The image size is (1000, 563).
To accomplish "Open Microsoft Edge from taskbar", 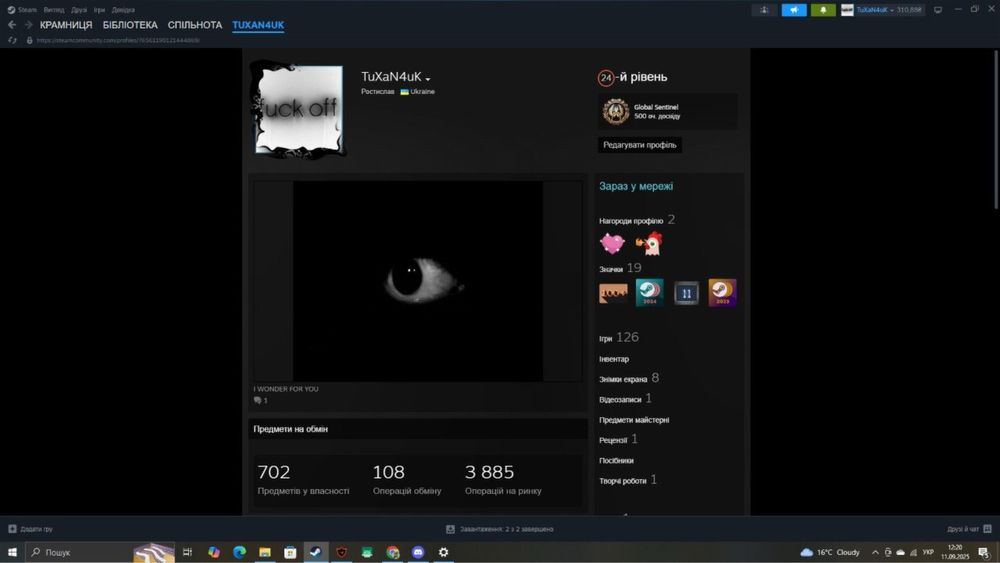I will [x=239, y=552].
